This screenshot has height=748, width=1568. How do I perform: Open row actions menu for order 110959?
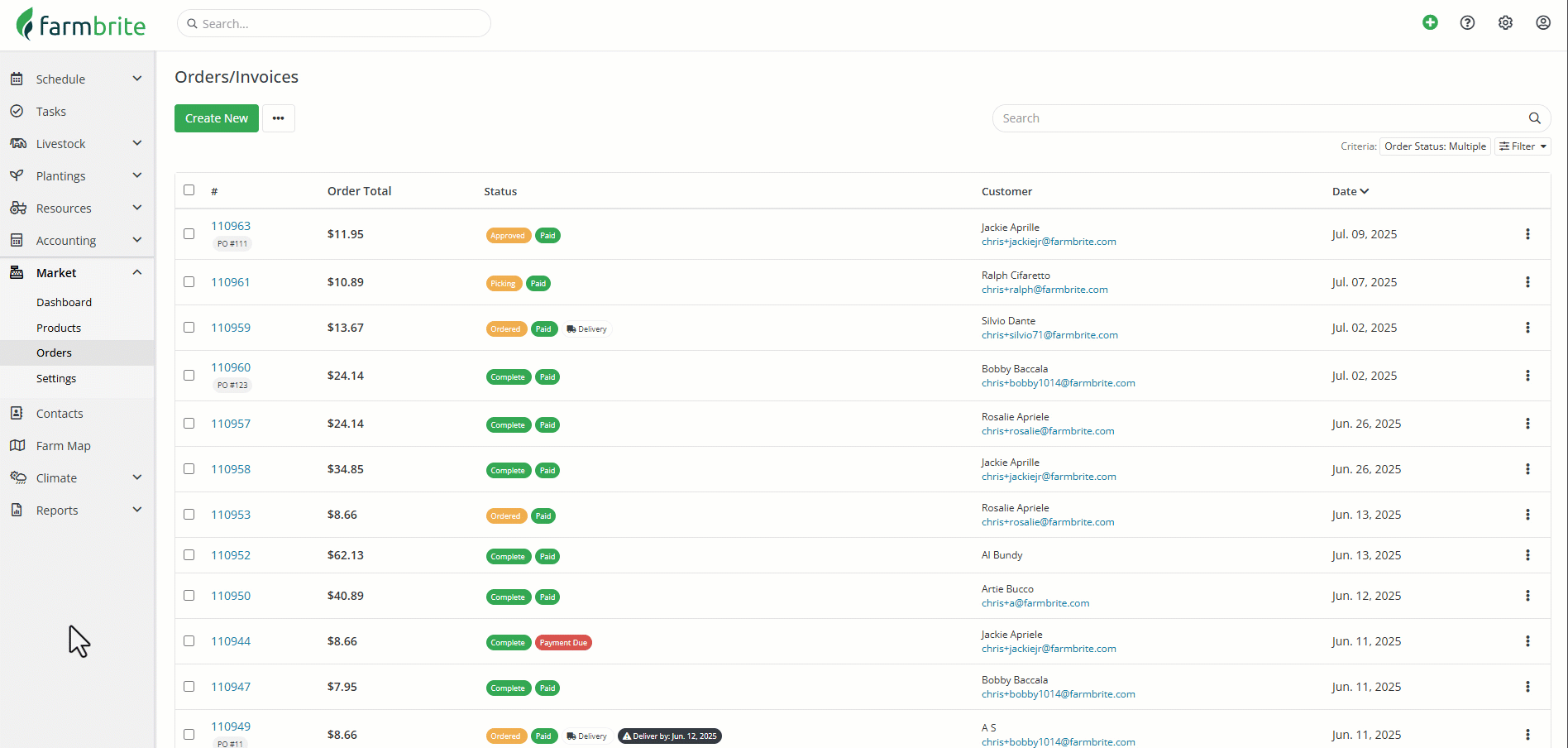[1527, 328]
